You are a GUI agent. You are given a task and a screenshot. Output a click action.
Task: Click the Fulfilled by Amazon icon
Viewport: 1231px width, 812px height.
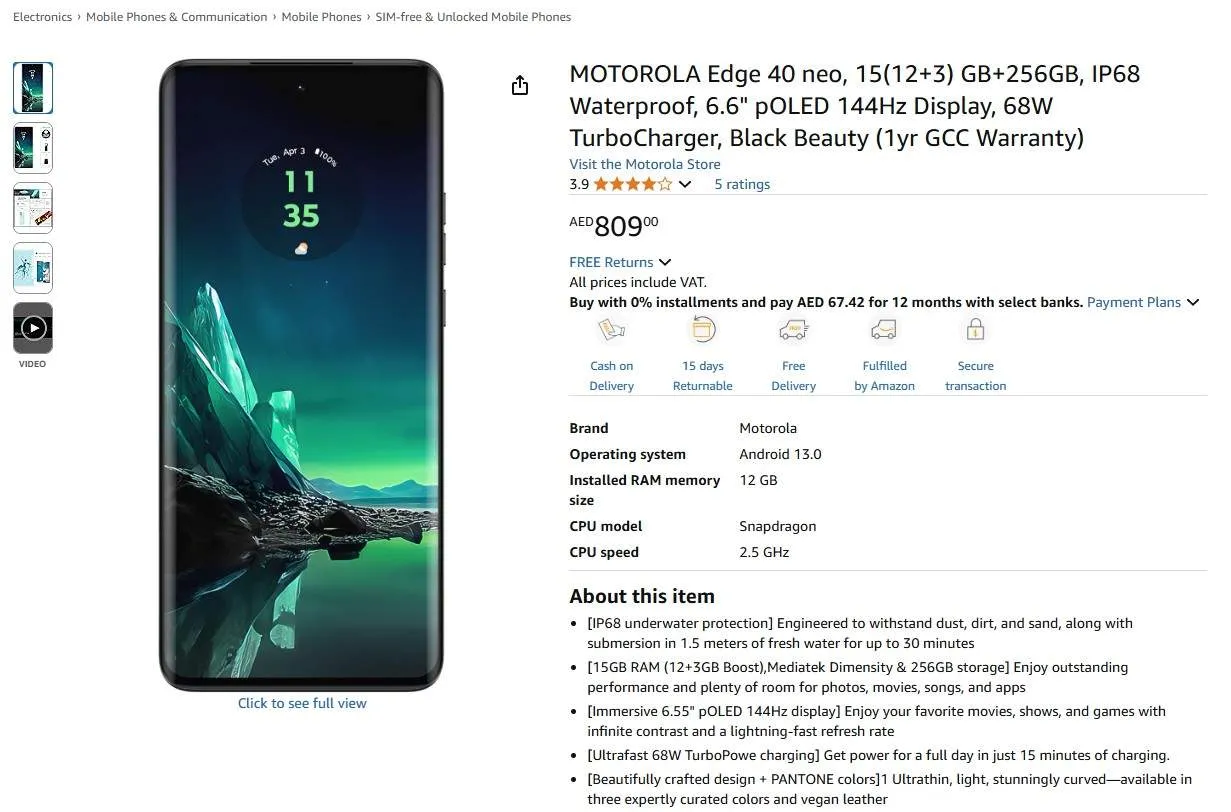pos(884,329)
